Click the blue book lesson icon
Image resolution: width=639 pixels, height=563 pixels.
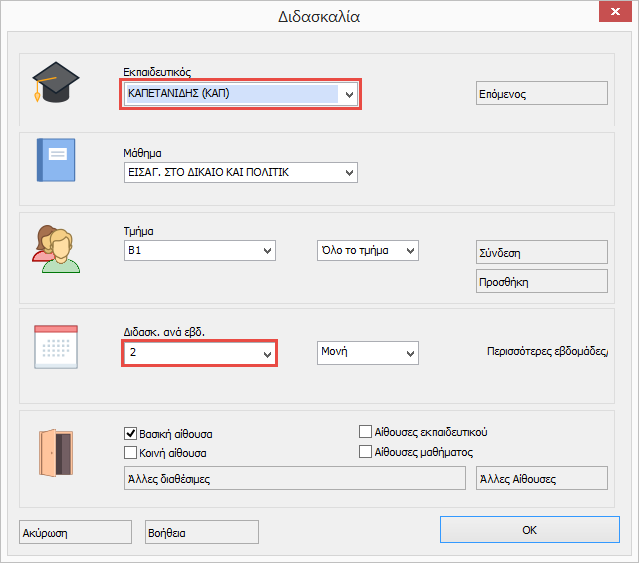tap(56, 160)
